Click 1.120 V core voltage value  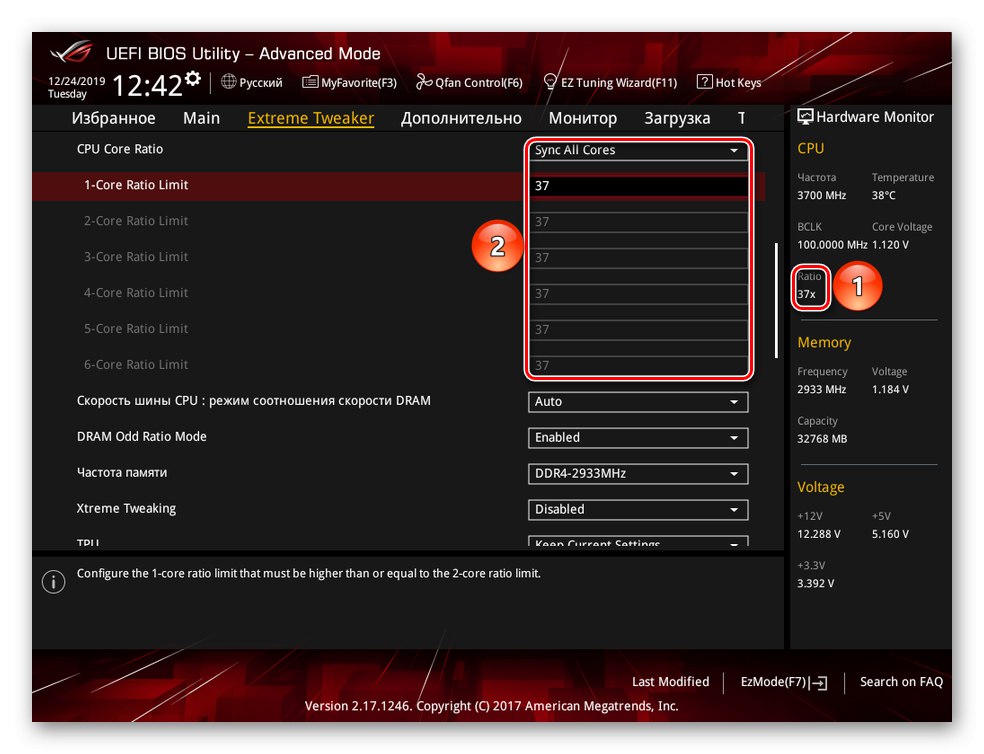(x=890, y=245)
